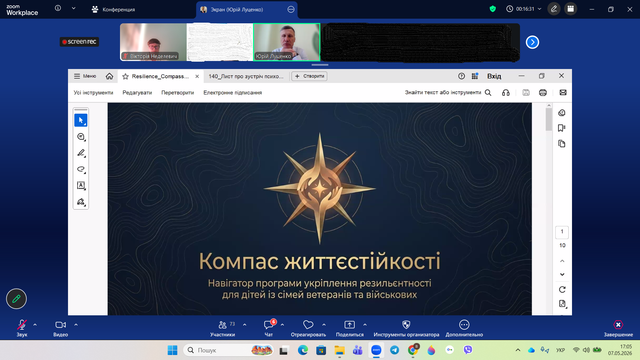
Task: Open the read aloud headphones icon
Action: pos(506,93)
